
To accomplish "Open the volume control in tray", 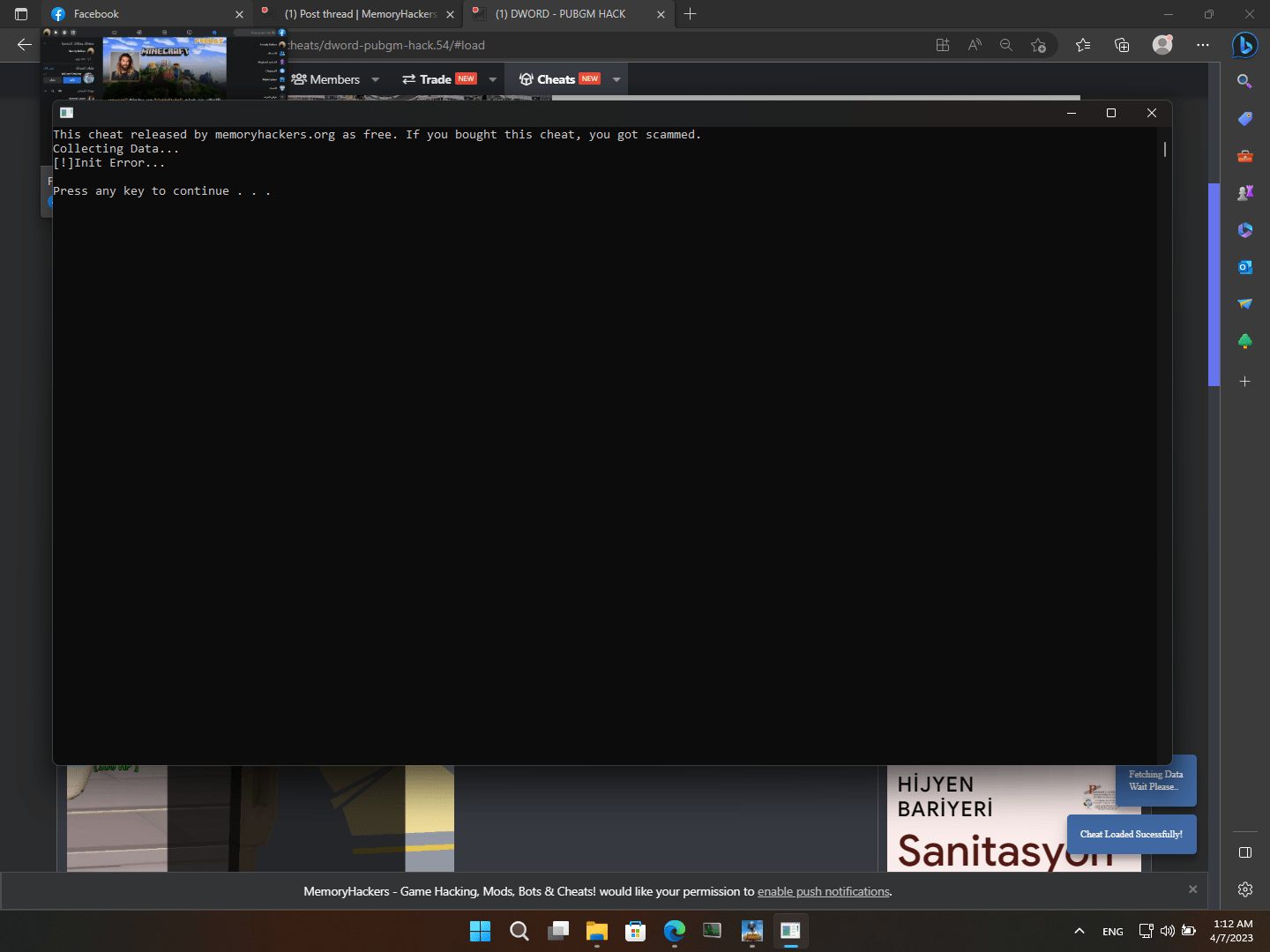I will 1168,931.
